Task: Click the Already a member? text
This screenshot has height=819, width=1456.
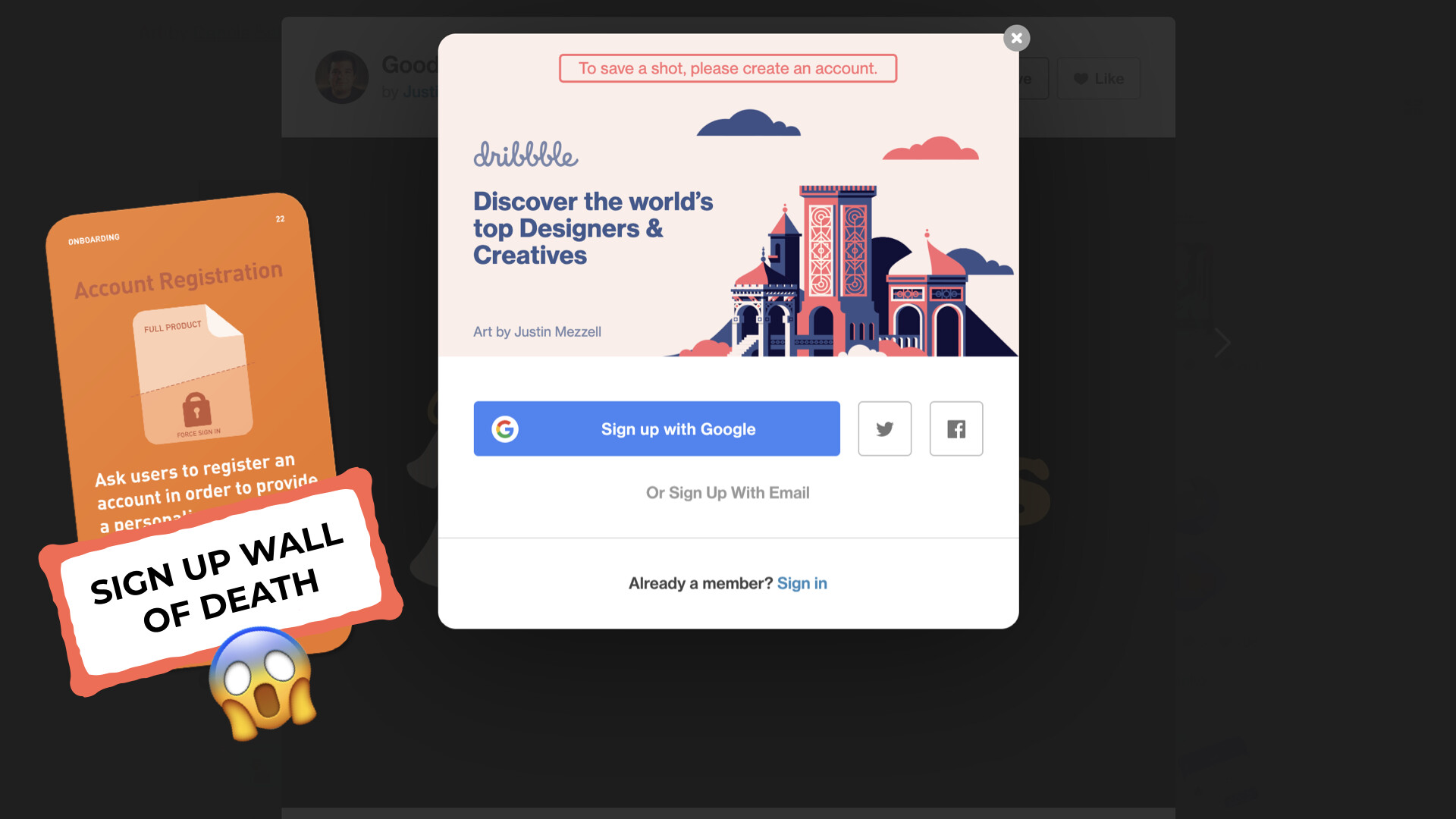Action: click(700, 583)
